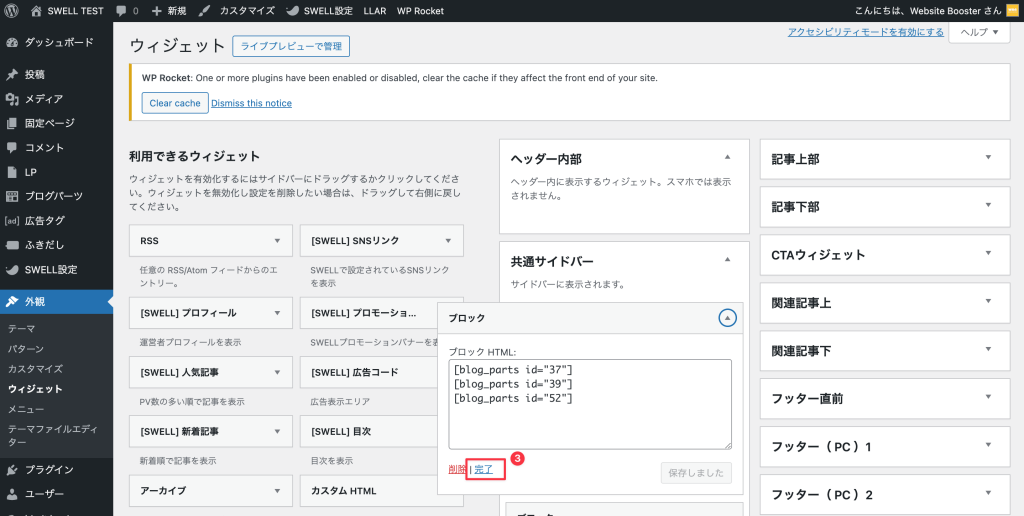
Task: Click the WordPress logo icon
Action: [x=12, y=10]
